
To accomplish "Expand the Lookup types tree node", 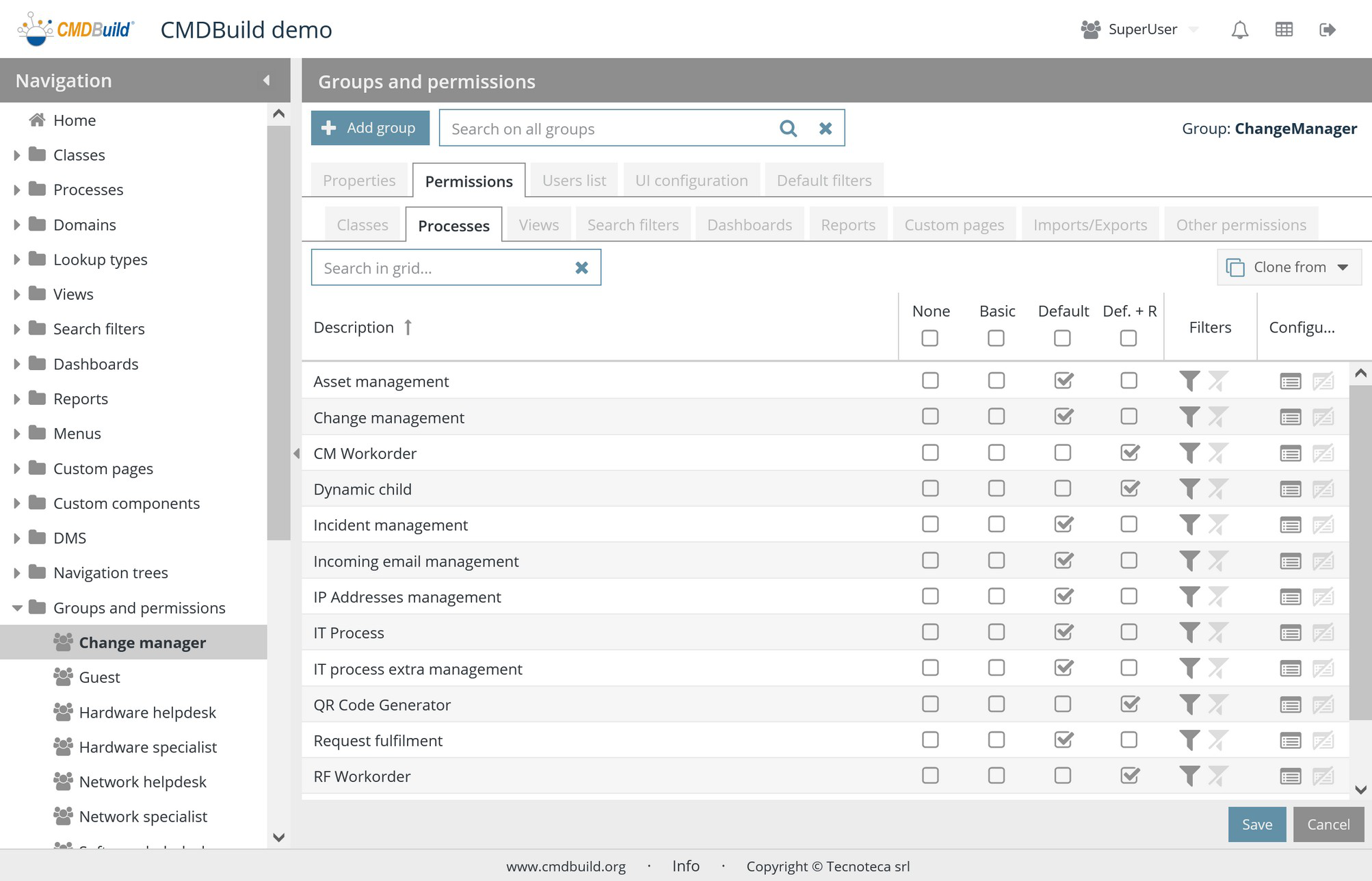I will click(x=16, y=260).
